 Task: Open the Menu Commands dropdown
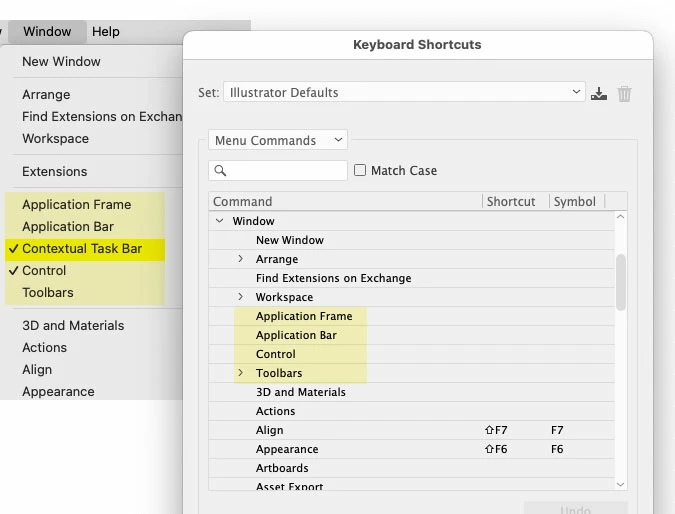278,140
